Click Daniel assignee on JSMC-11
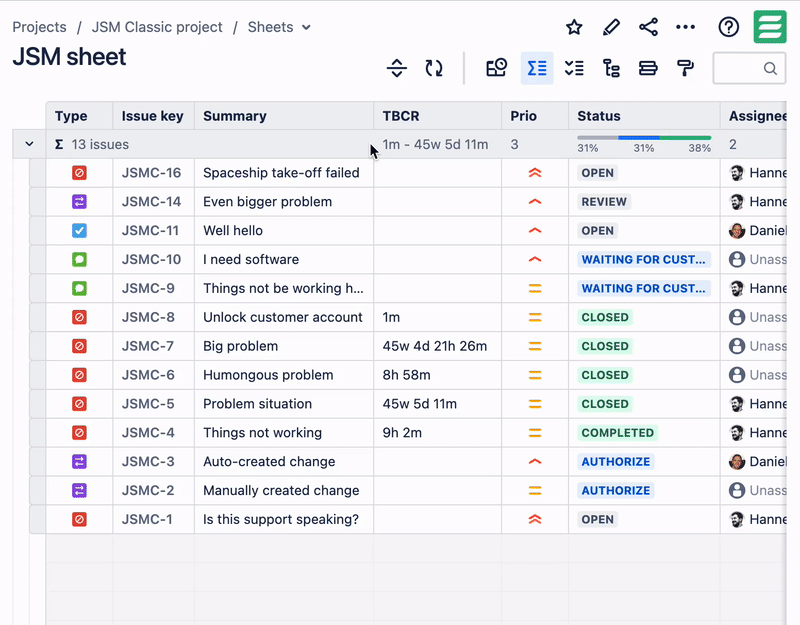 [757, 231]
